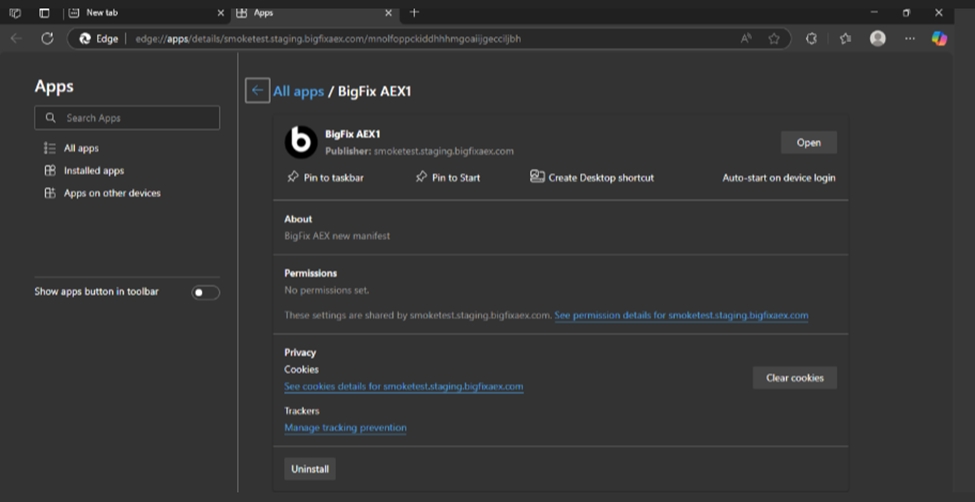Click Pin to taskbar option

click(x=325, y=177)
